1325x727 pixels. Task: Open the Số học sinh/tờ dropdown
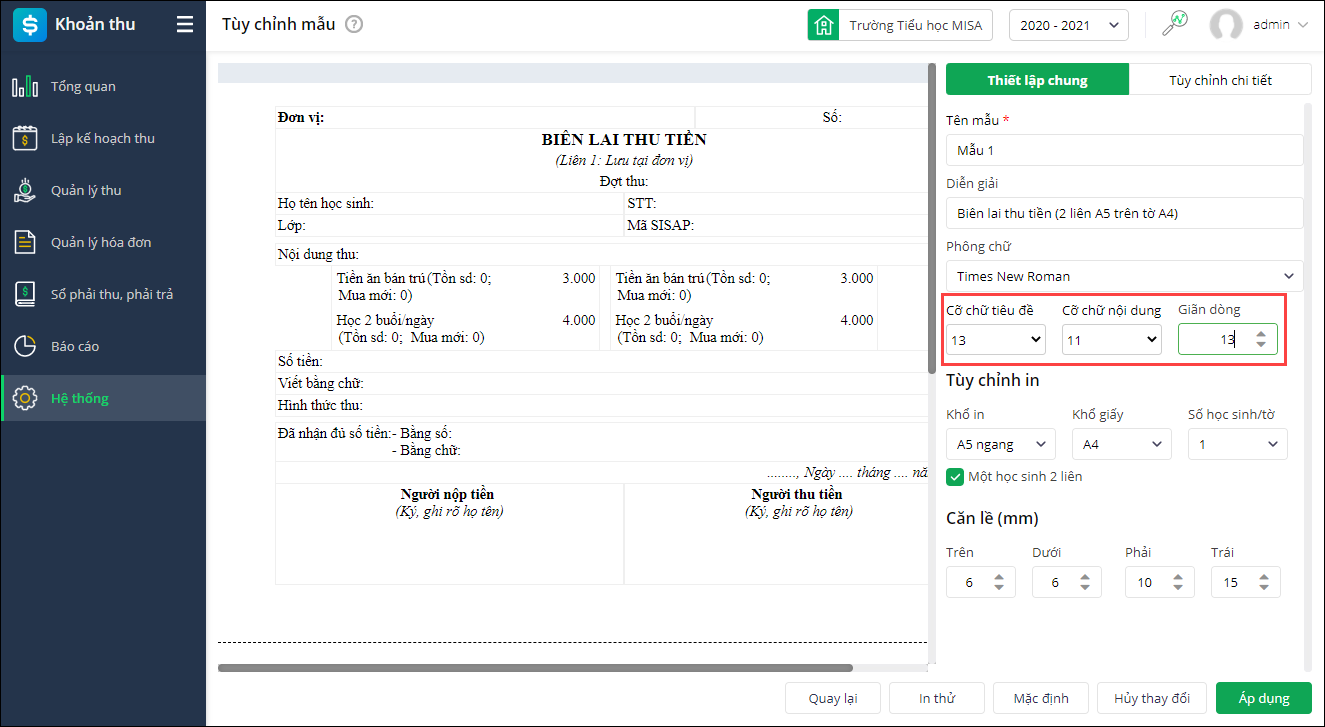(1238, 443)
